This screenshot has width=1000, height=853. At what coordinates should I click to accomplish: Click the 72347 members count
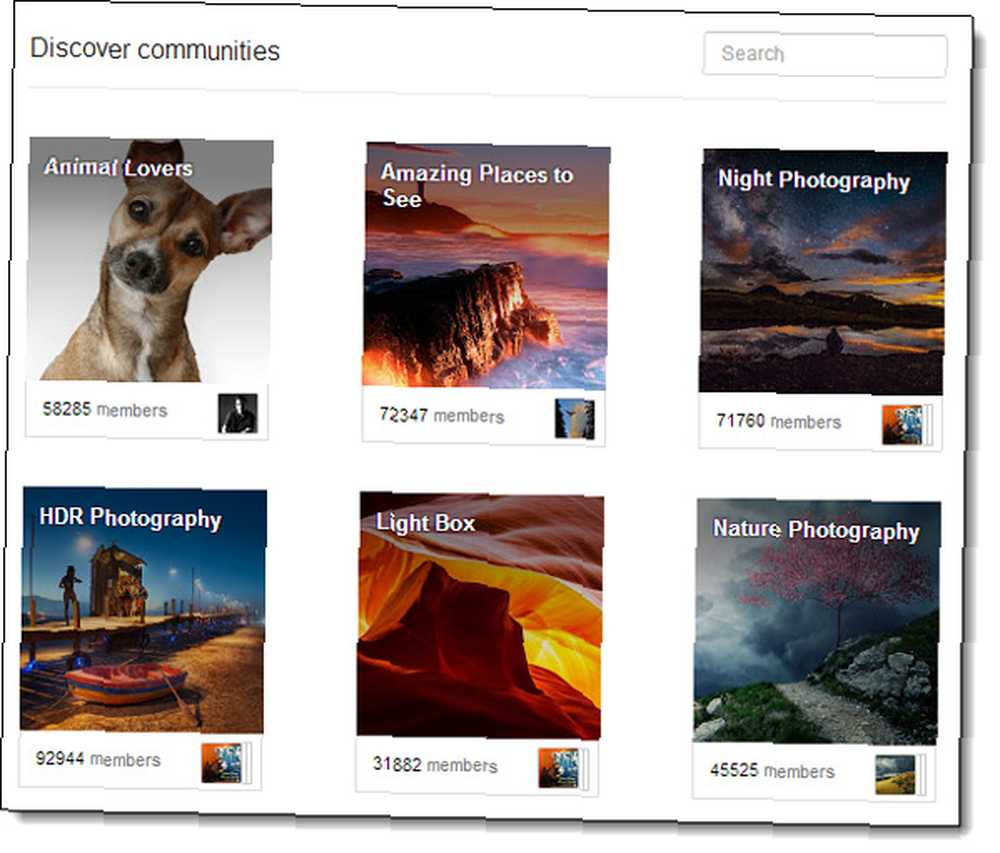tap(441, 416)
